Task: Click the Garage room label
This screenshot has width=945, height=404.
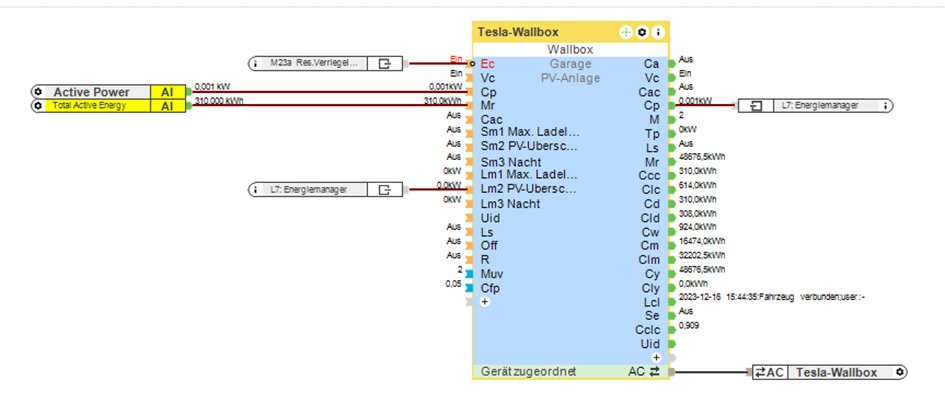Action: [x=570, y=64]
